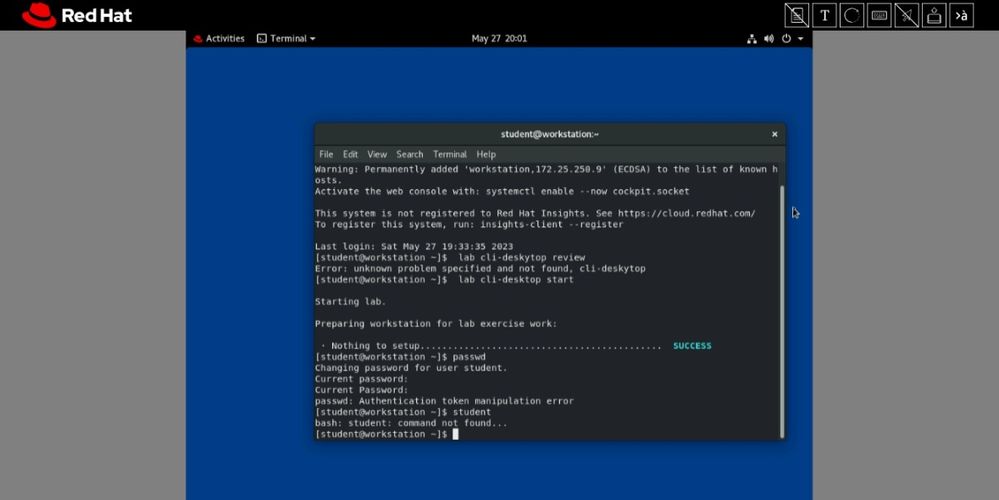This screenshot has width=999, height=500.
Task: Click the network connection status icon
Action: (752, 39)
